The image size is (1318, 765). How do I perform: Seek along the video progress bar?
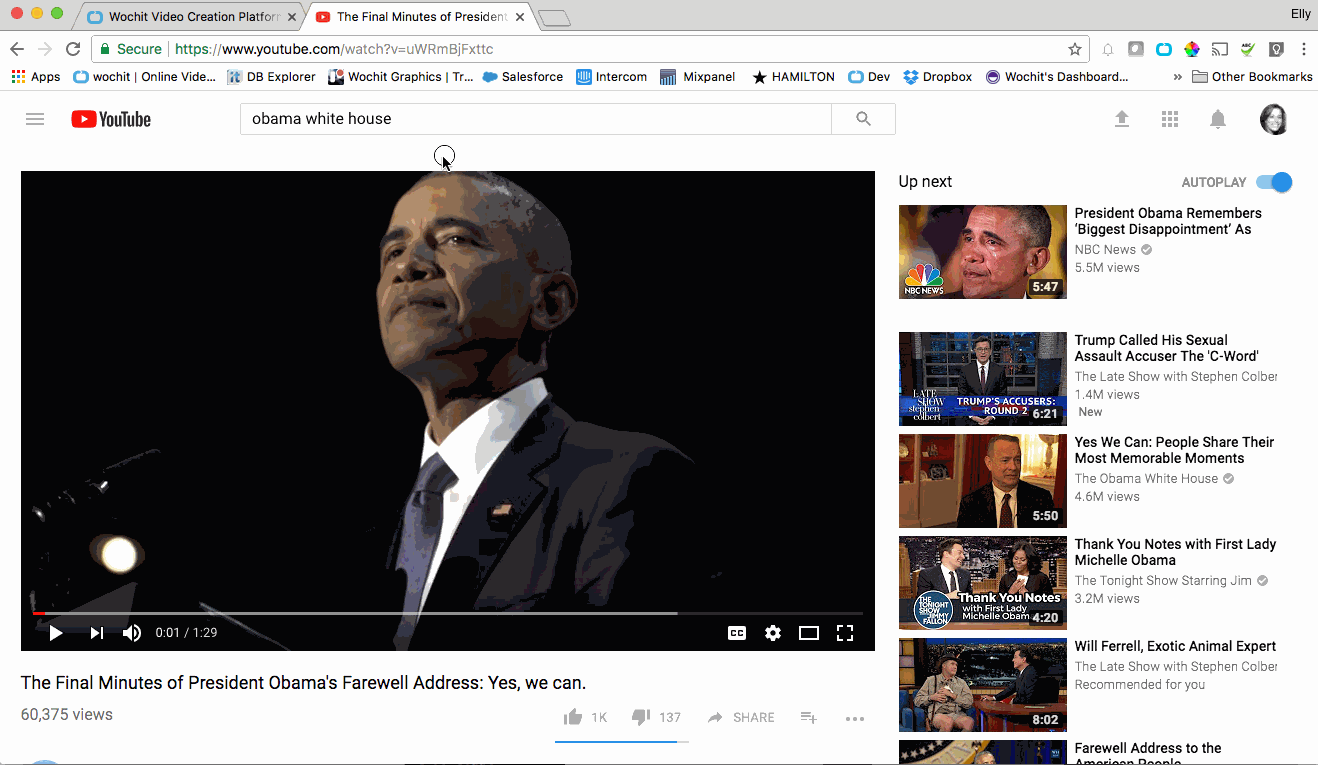coord(448,613)
